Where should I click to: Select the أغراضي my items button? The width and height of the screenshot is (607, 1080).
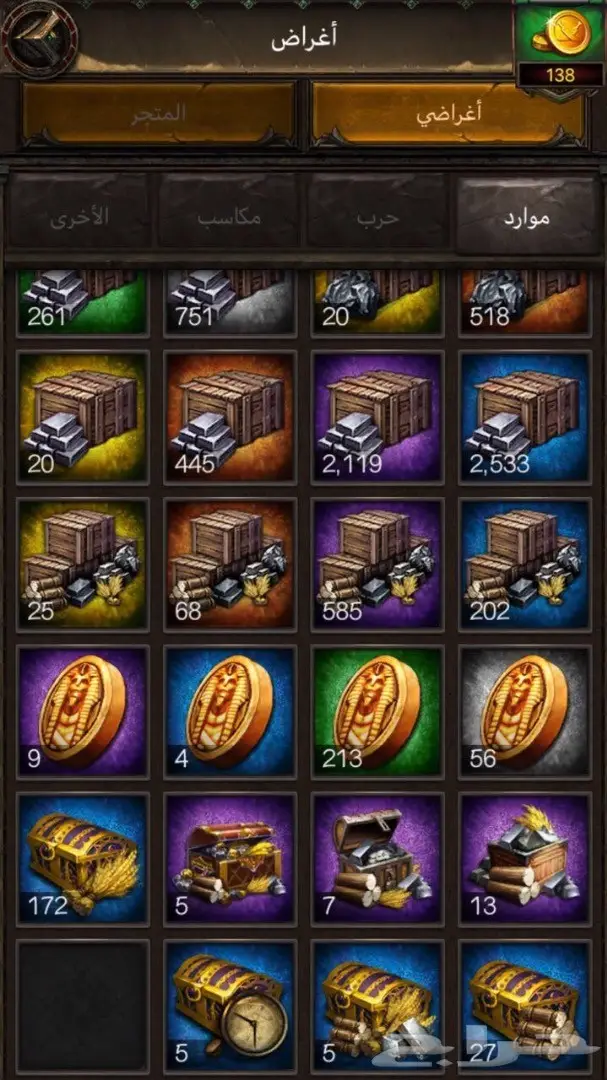pyautogui.click(x=448, y=114)
